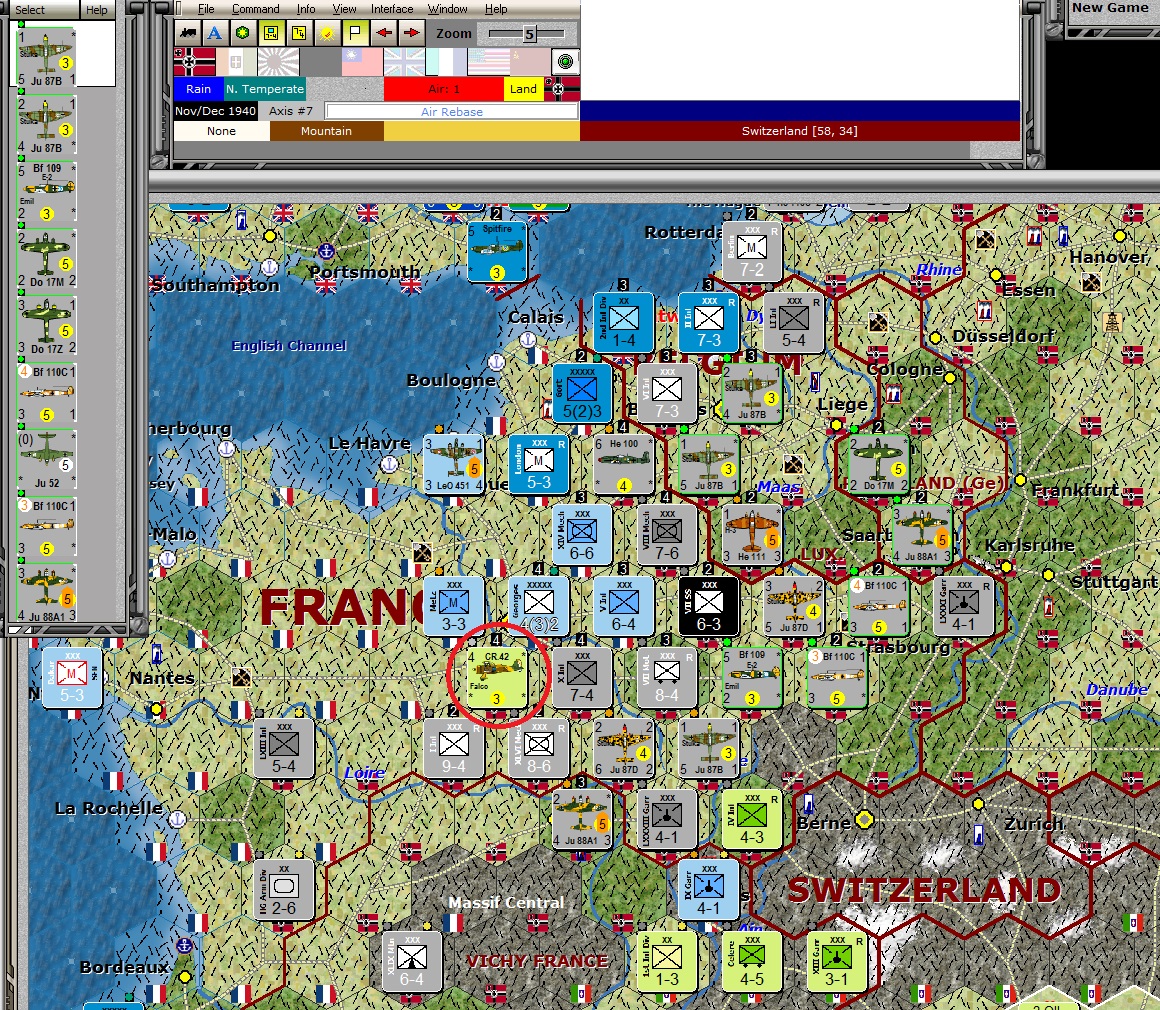Open the View menu

point(344,9)
